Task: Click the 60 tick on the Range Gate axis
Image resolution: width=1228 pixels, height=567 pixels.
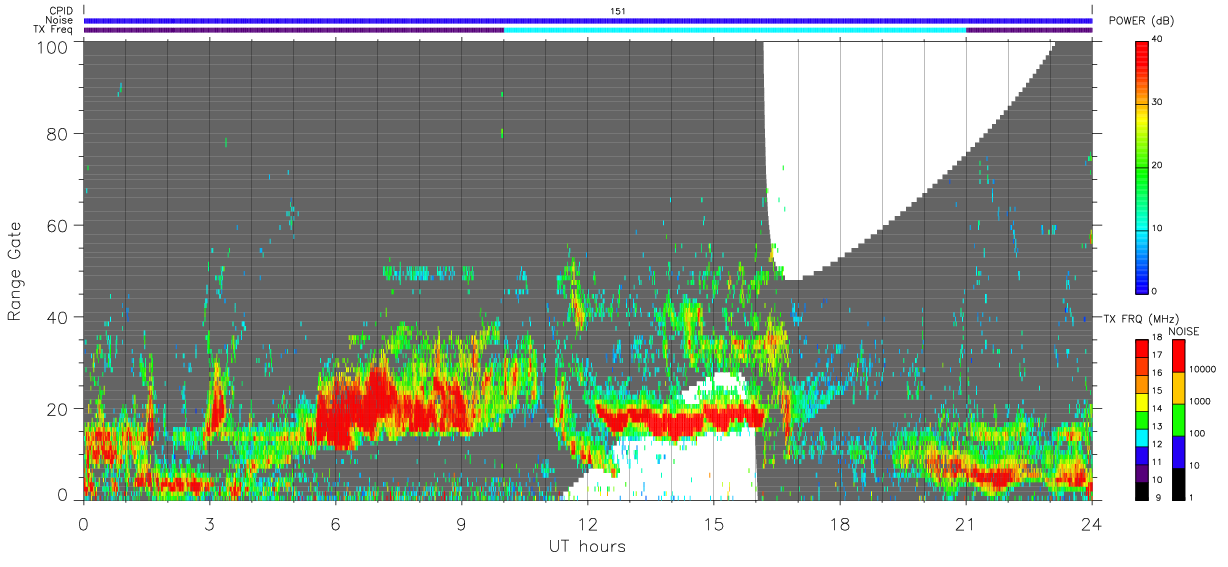Action: pos(59,225)
